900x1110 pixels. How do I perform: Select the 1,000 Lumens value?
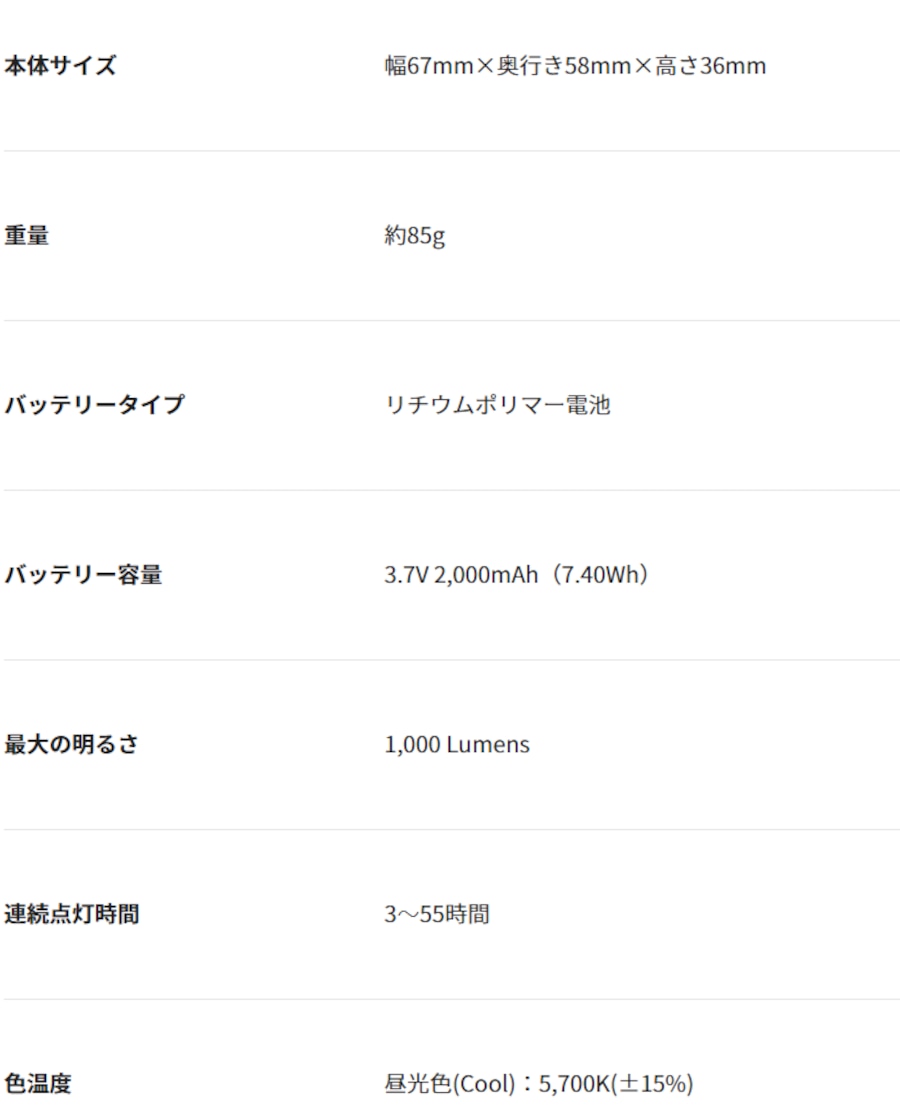[457, 744]
